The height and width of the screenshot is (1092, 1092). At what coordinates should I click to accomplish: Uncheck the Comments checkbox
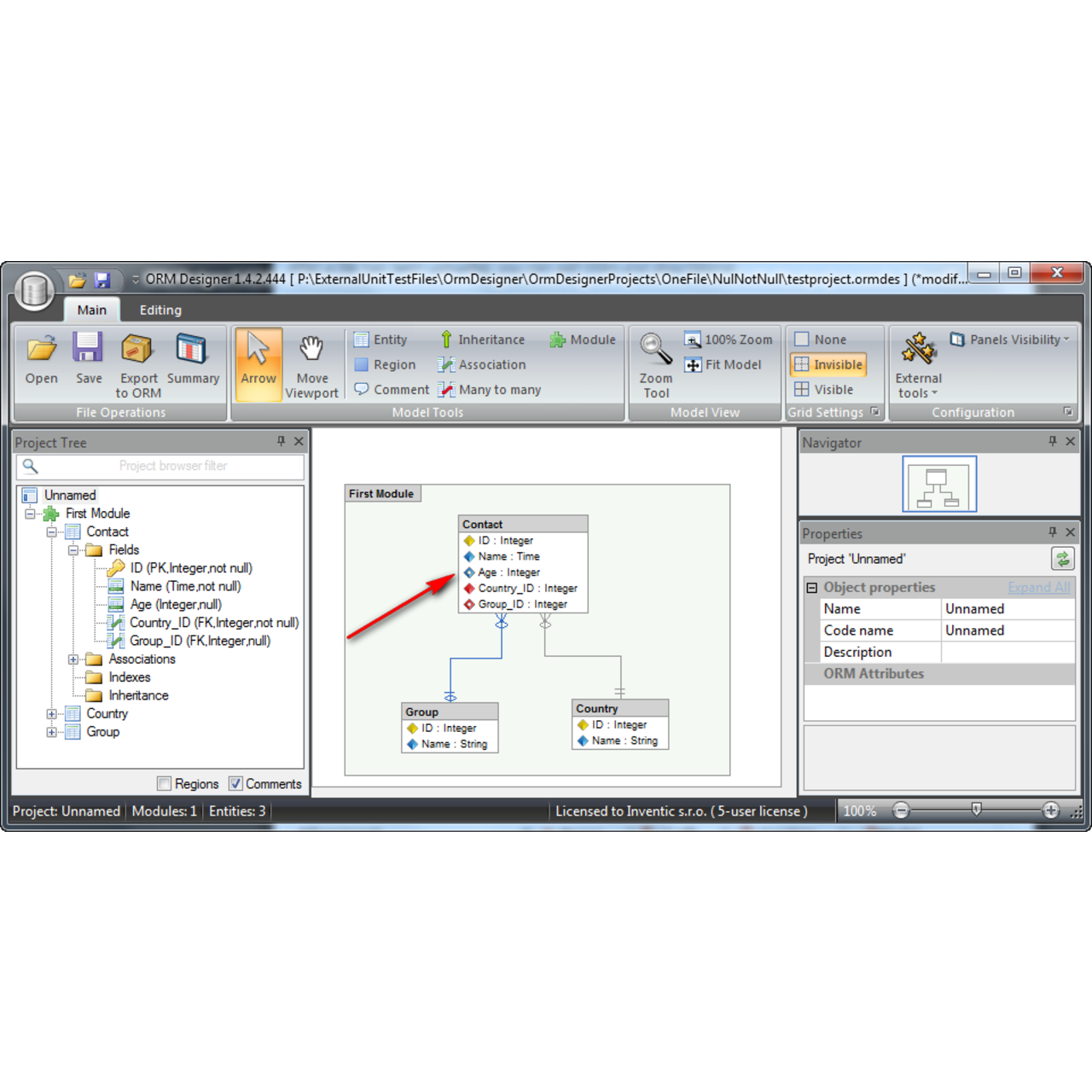(x=235, y=784)
